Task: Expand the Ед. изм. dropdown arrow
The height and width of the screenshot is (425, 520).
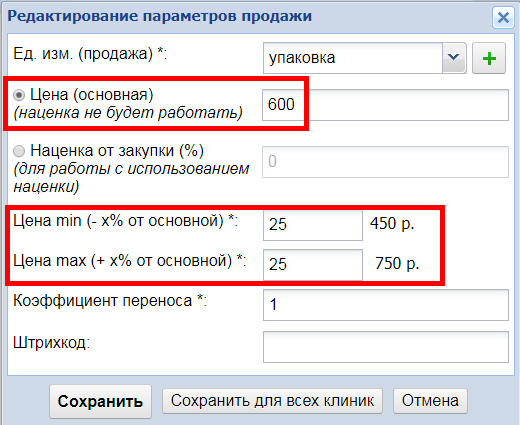Action: point(454,58)
